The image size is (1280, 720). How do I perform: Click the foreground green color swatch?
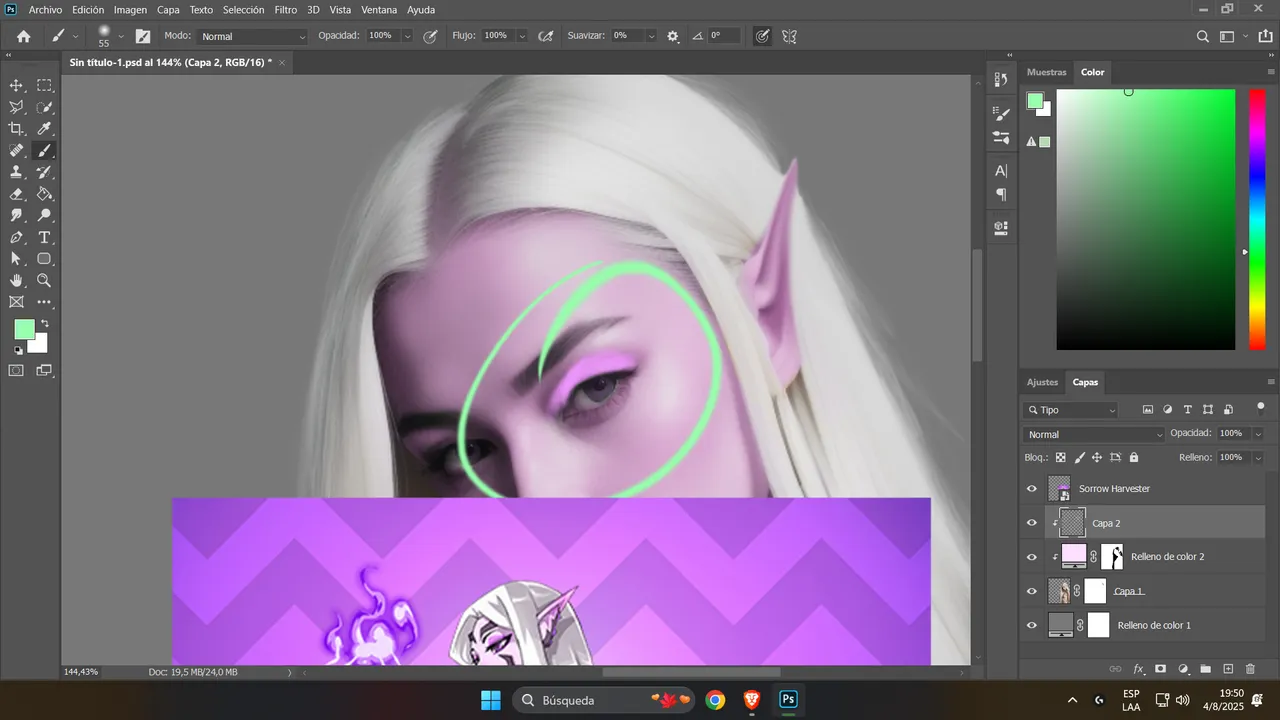pyautogui.click(x=24, y=329)
